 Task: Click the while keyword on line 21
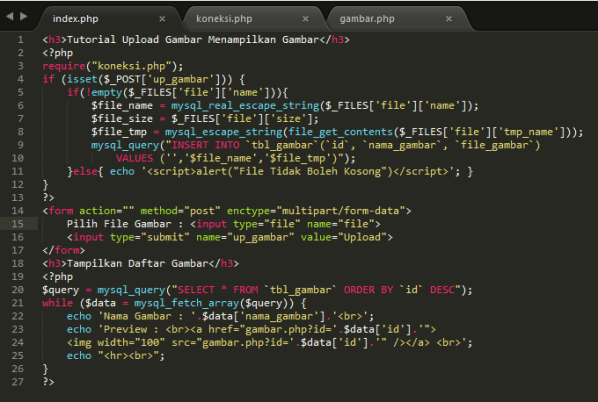tap(58, 303)
